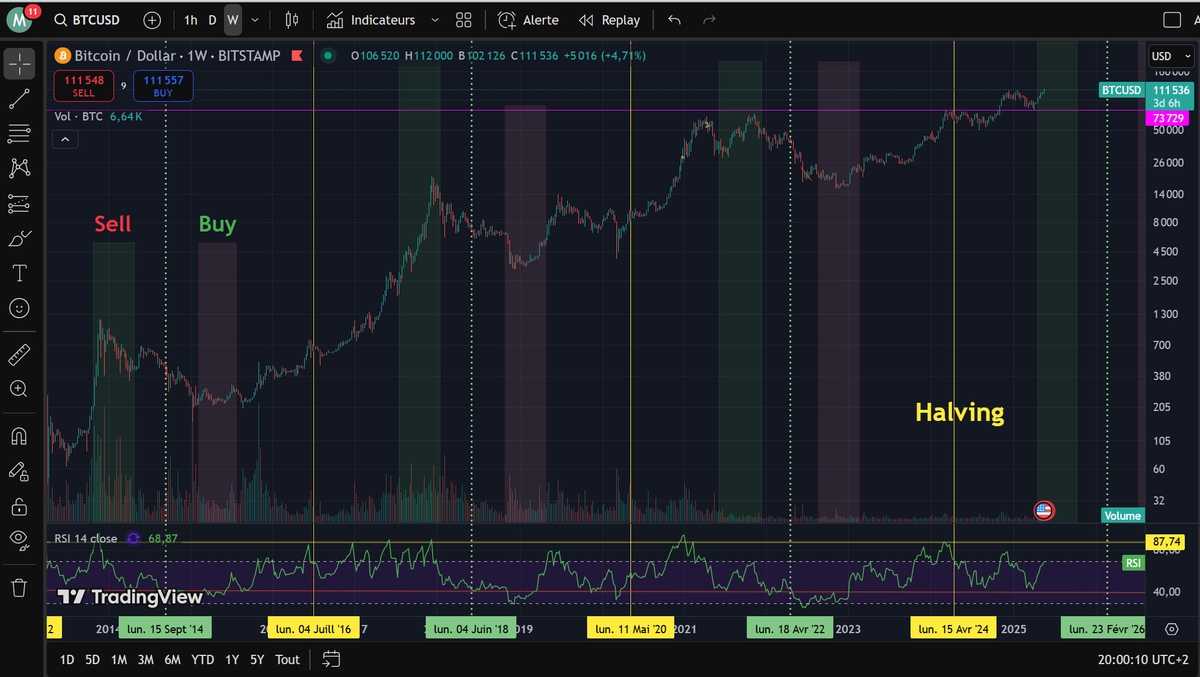Set range to 6M
1200x677 pixels.
[172, 659]
